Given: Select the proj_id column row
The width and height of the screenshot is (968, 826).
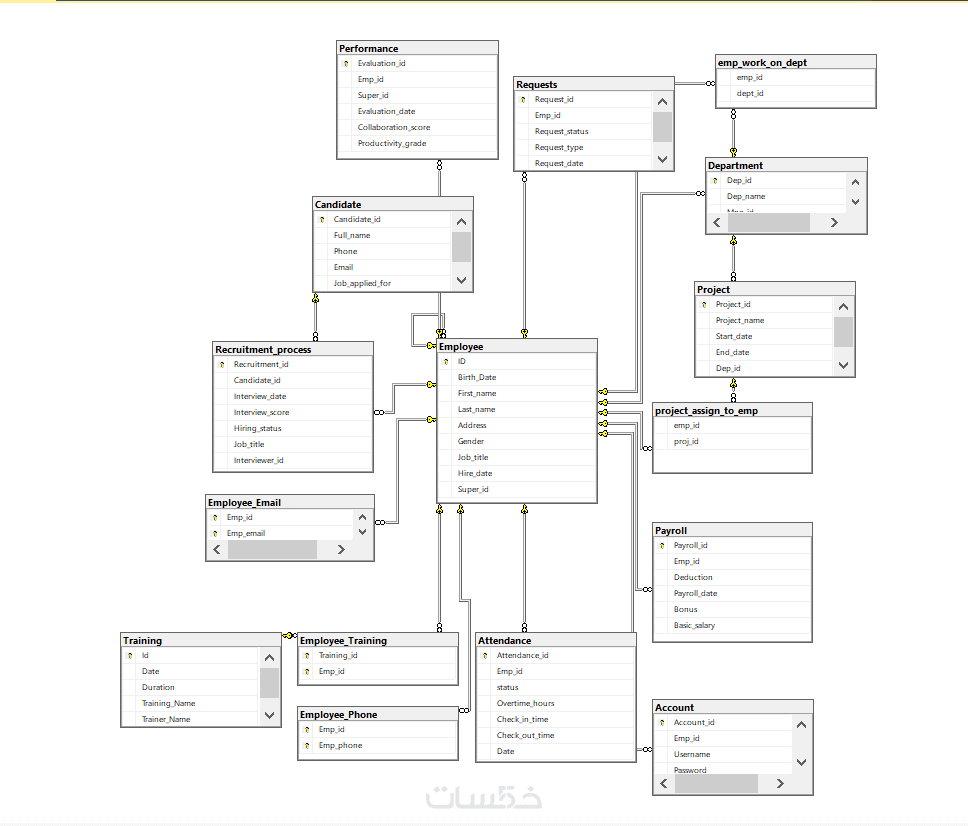Looking at the screenshot, I should (x=732, y=441).
